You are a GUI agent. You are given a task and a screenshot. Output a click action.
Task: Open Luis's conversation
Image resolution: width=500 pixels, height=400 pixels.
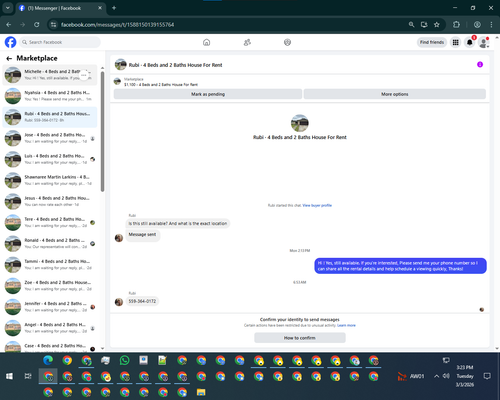[x=50, y=159]
